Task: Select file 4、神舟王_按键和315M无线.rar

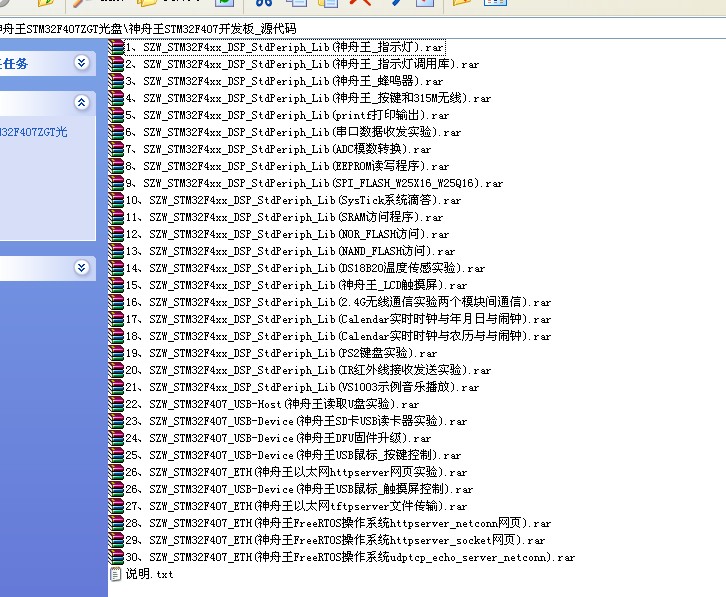Action: [308, 98]
